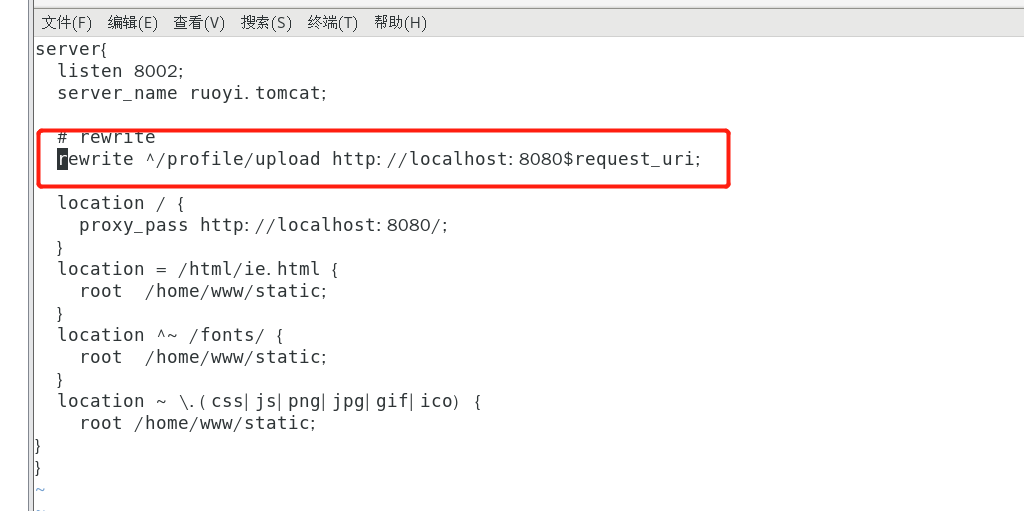Click the 'location / {' line
This screenshot has width=1024, height=511.
pos(121,203)
